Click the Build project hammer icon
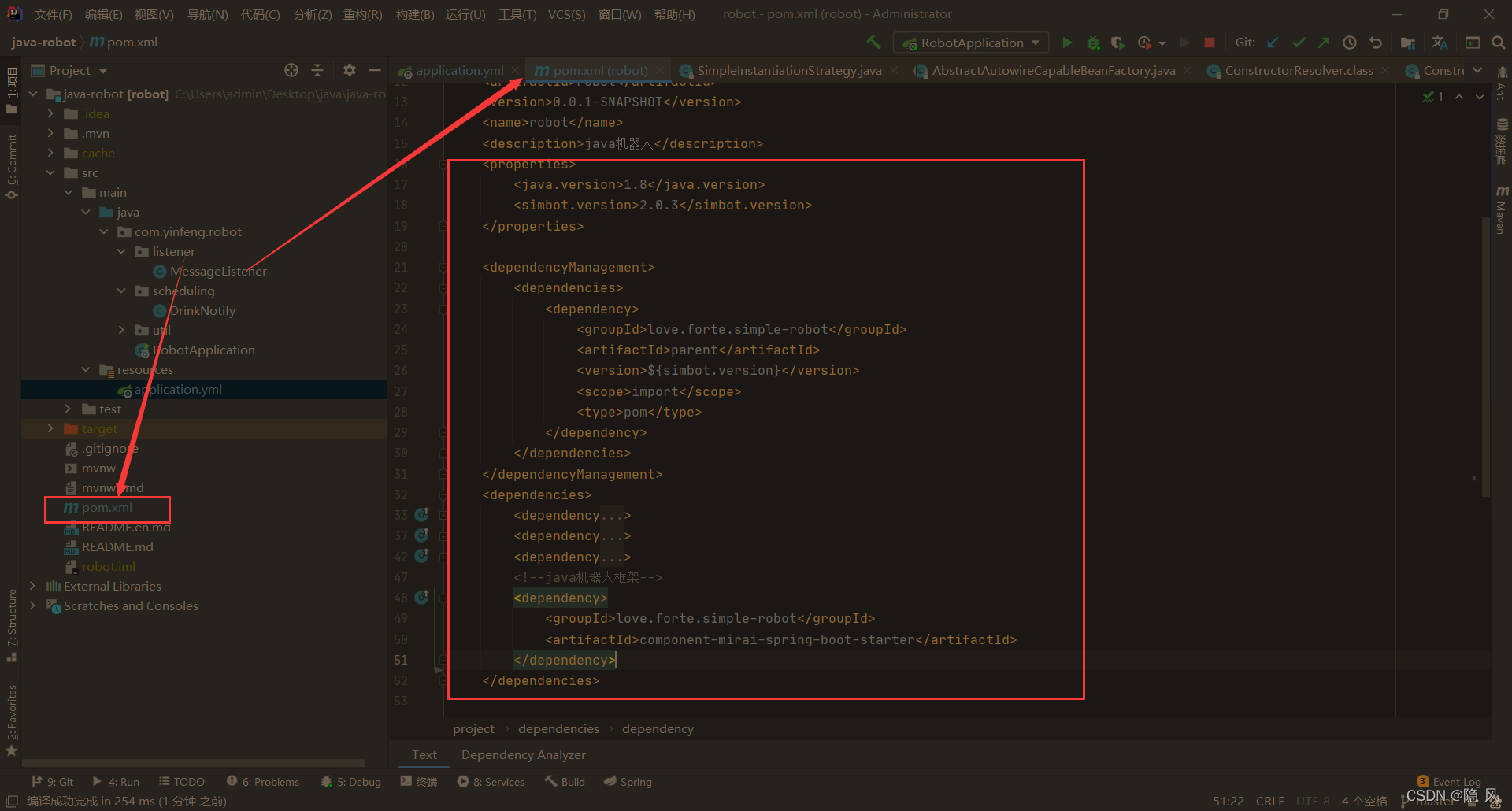The height and width of the screenshot is (811, 1512). [x=873, y=43]
